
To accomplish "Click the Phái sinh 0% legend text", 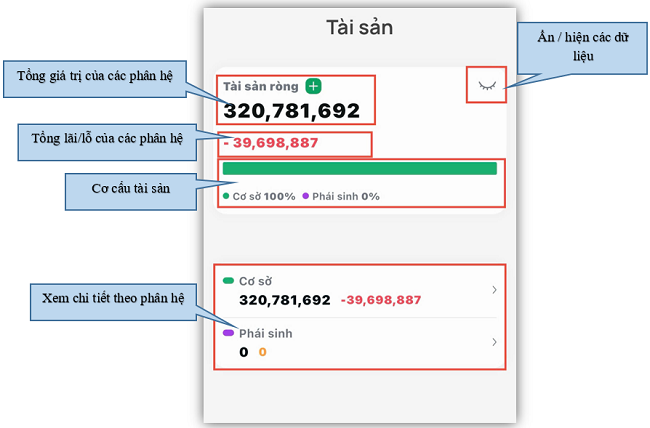I will (x=346, y=196).
